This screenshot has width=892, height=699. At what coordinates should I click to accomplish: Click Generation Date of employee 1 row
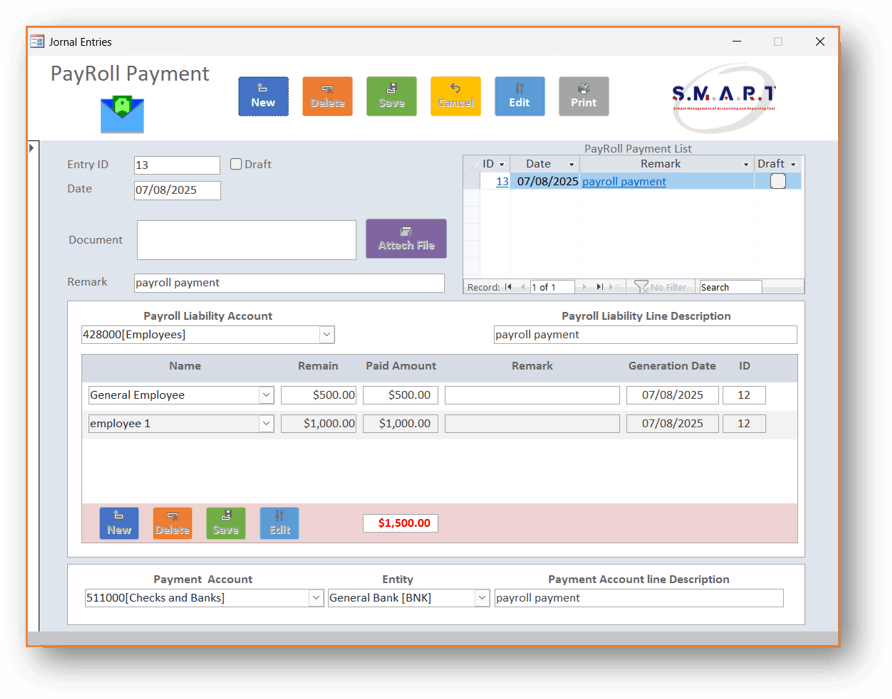(x=672, y=423)
